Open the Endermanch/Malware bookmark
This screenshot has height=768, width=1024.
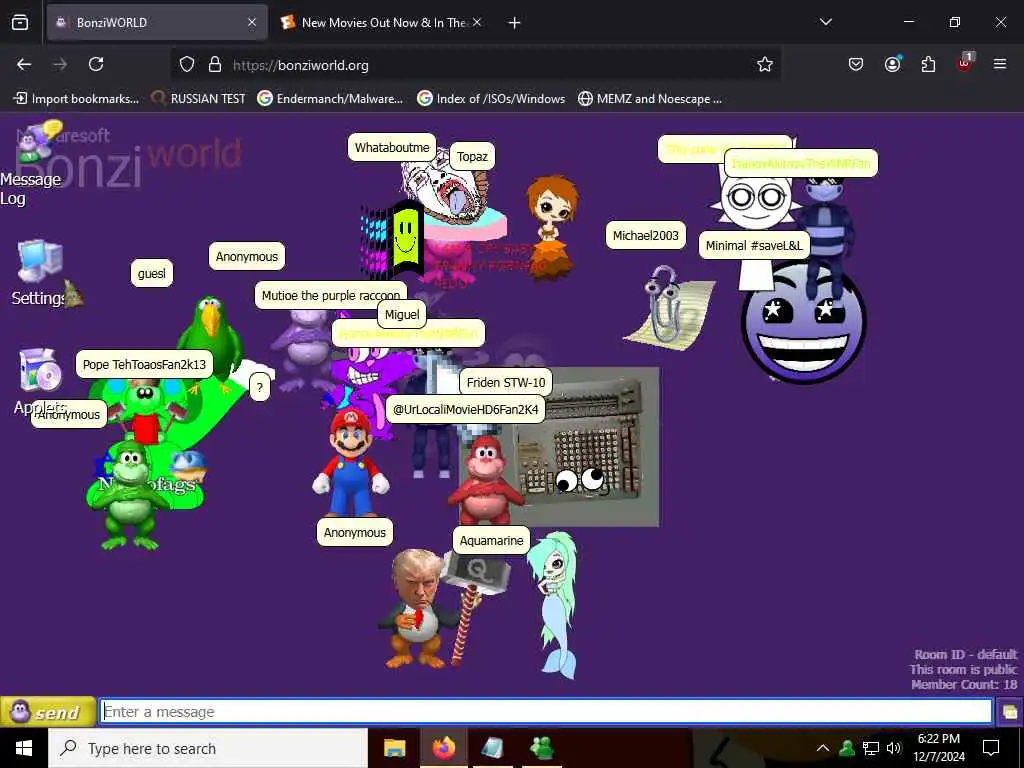pos(330,99)
